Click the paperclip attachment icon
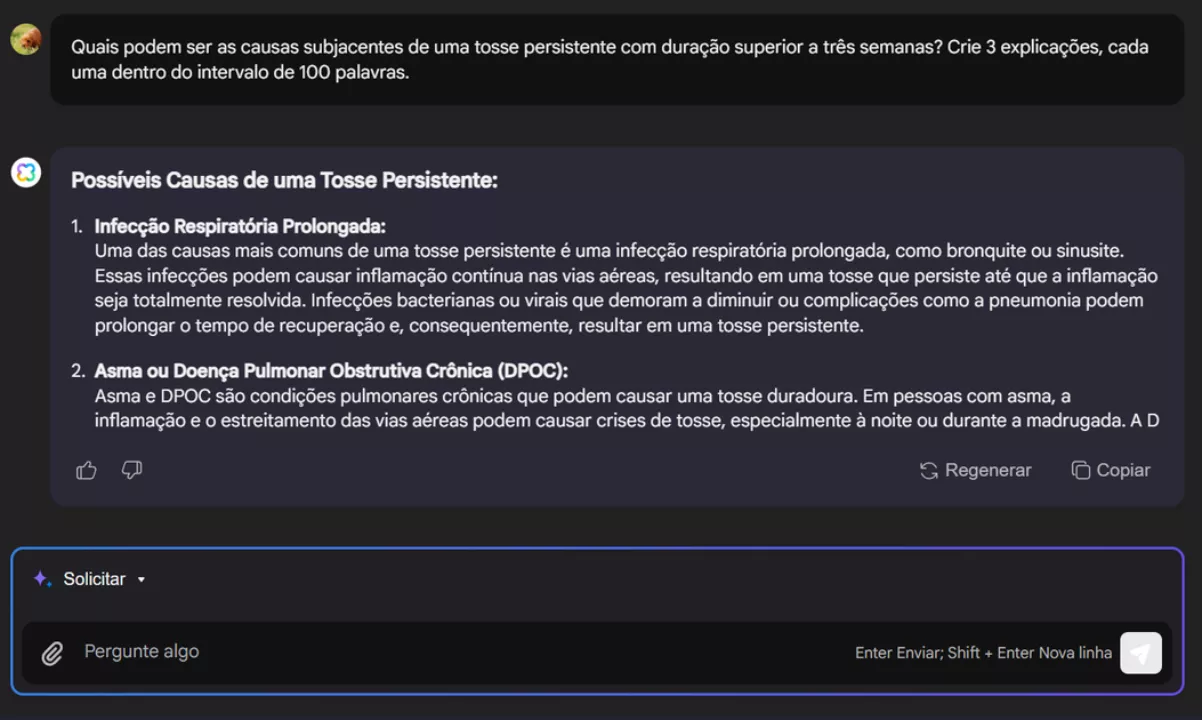 (52, 653)
